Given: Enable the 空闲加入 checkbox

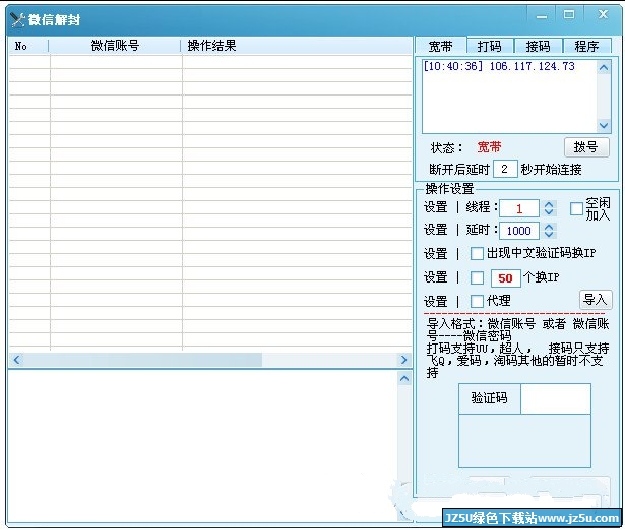Looking at the screenshot, I should click(x=576, y=208).
